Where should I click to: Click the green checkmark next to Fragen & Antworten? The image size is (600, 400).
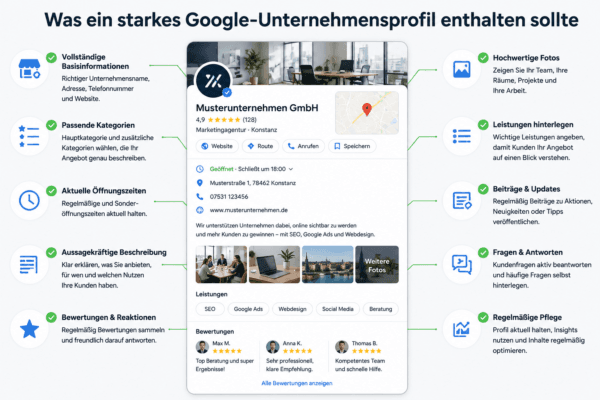[x=483, y=253]
